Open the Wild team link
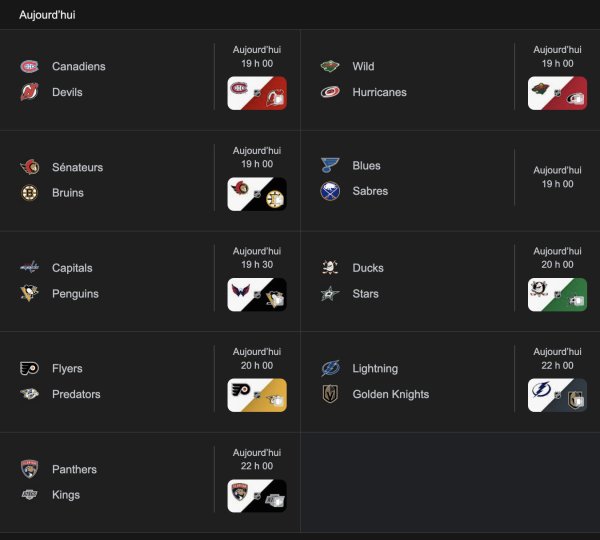 [x=363, y=67]
